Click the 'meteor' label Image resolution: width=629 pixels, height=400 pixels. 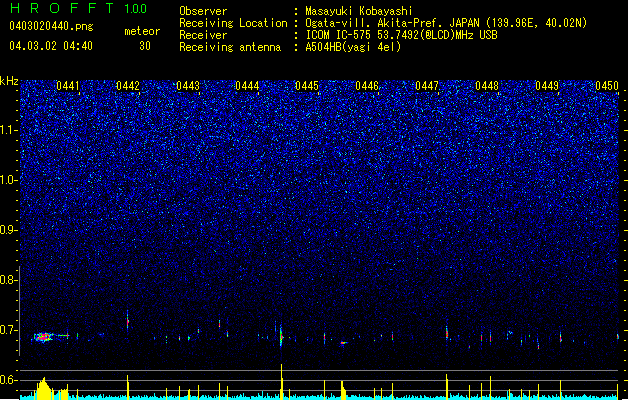coord(142,31)
